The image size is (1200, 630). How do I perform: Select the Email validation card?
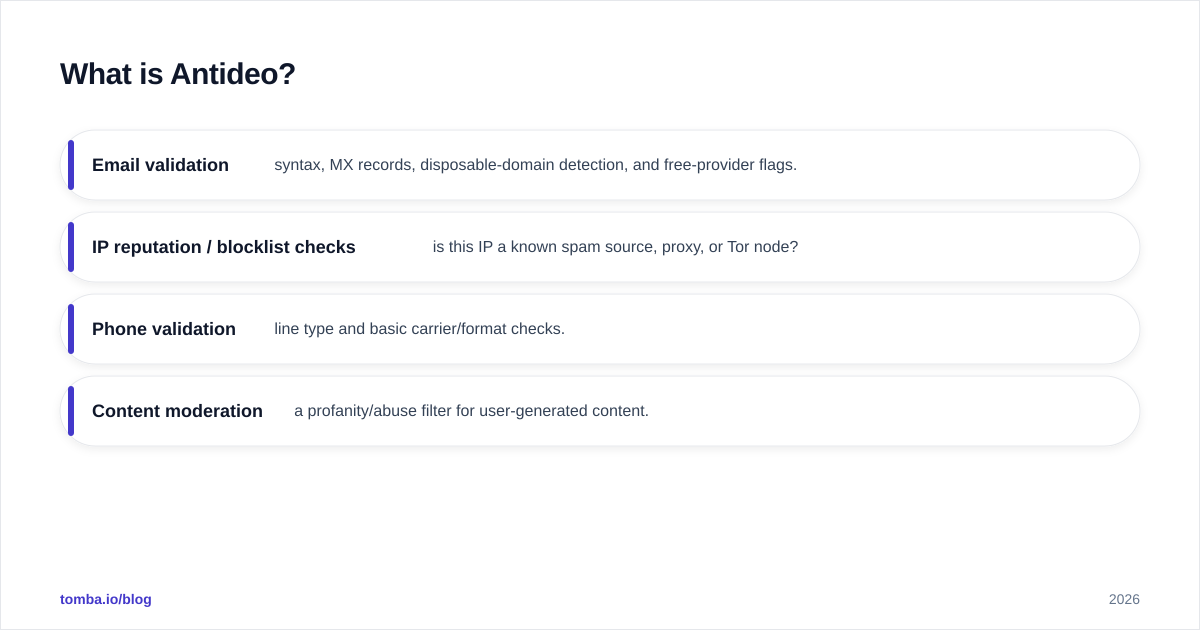(600, 165)
